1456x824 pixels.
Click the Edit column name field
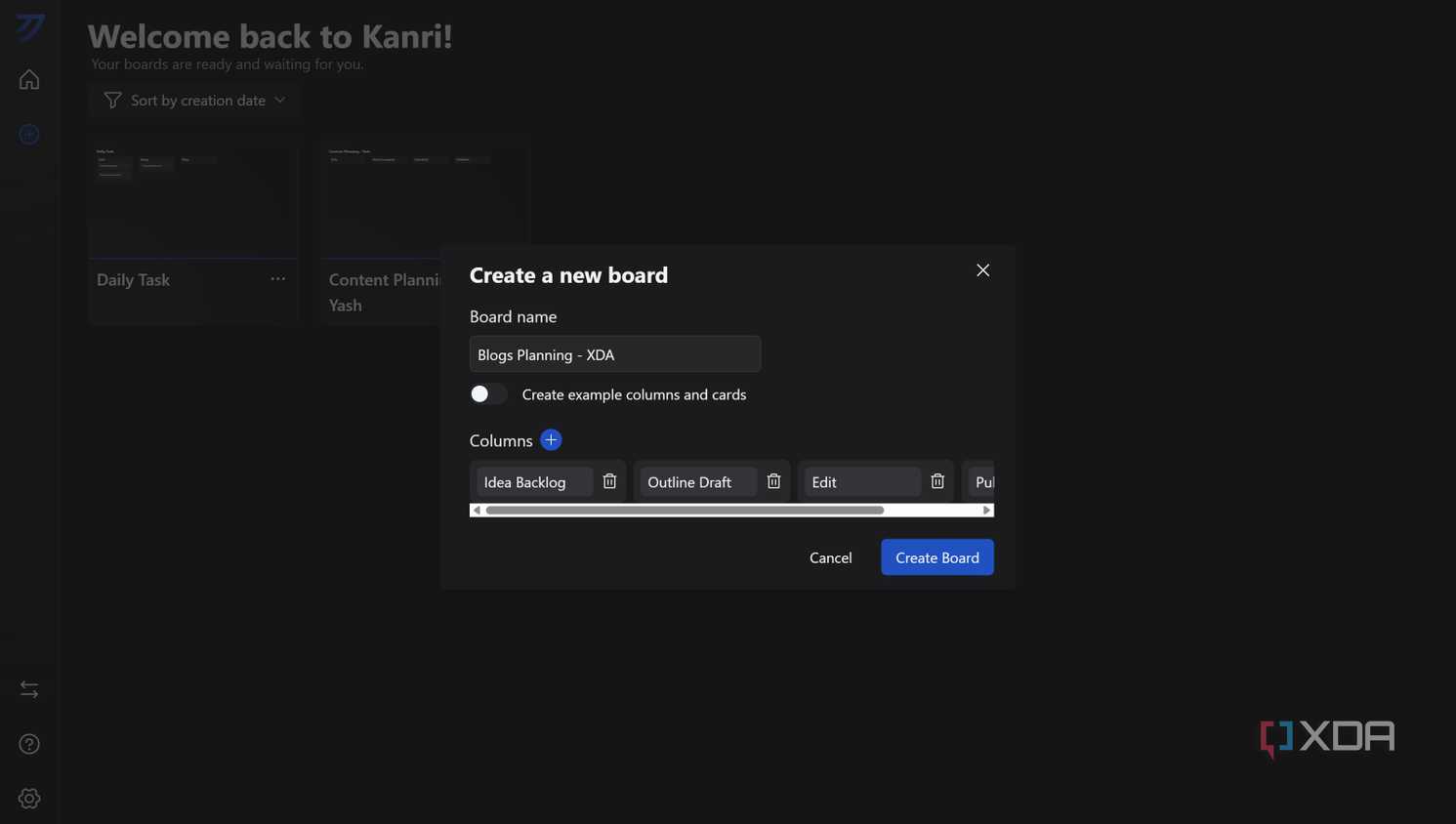point(862,481)
